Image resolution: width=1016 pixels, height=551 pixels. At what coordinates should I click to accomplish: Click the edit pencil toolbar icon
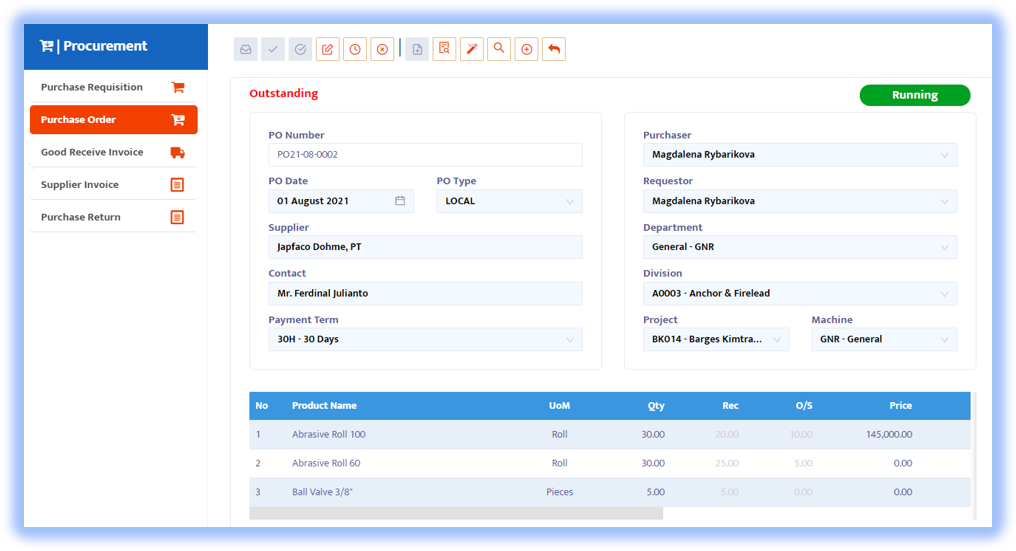coord(327,49)
